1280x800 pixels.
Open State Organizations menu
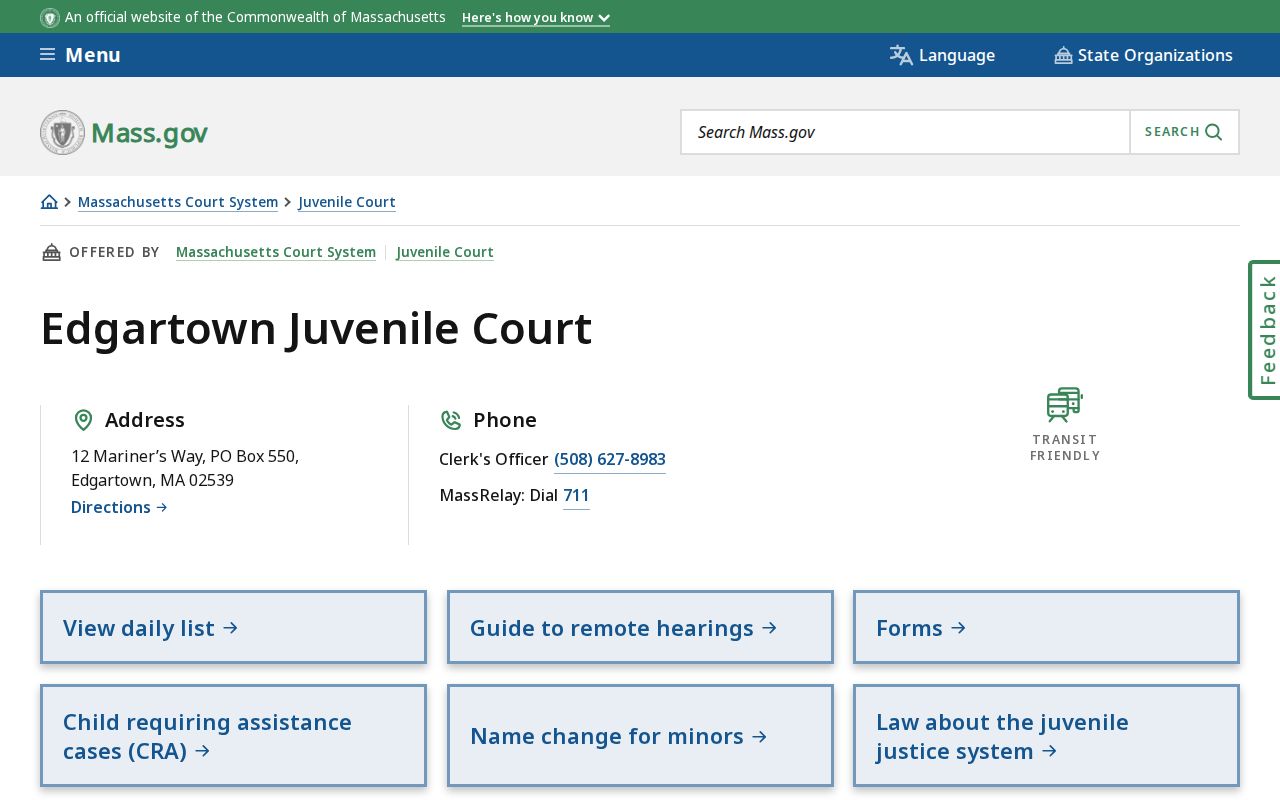1143,55
